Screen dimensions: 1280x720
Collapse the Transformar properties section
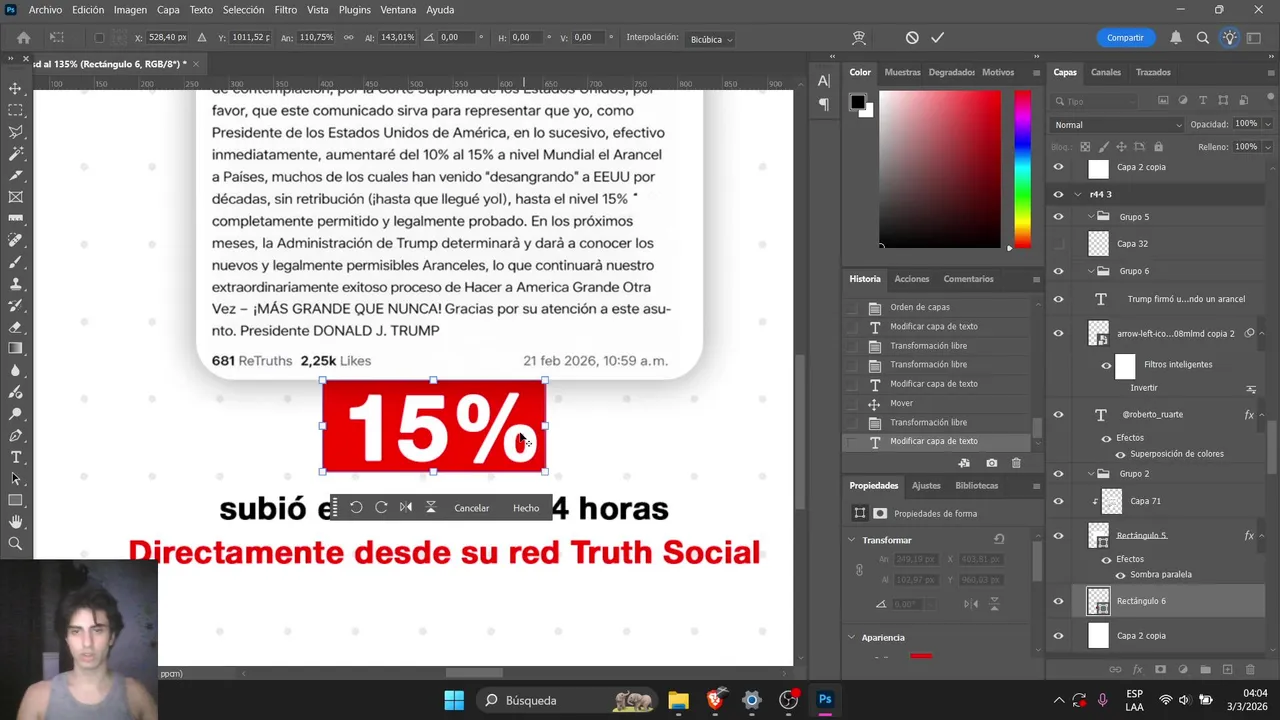[852, 539]
